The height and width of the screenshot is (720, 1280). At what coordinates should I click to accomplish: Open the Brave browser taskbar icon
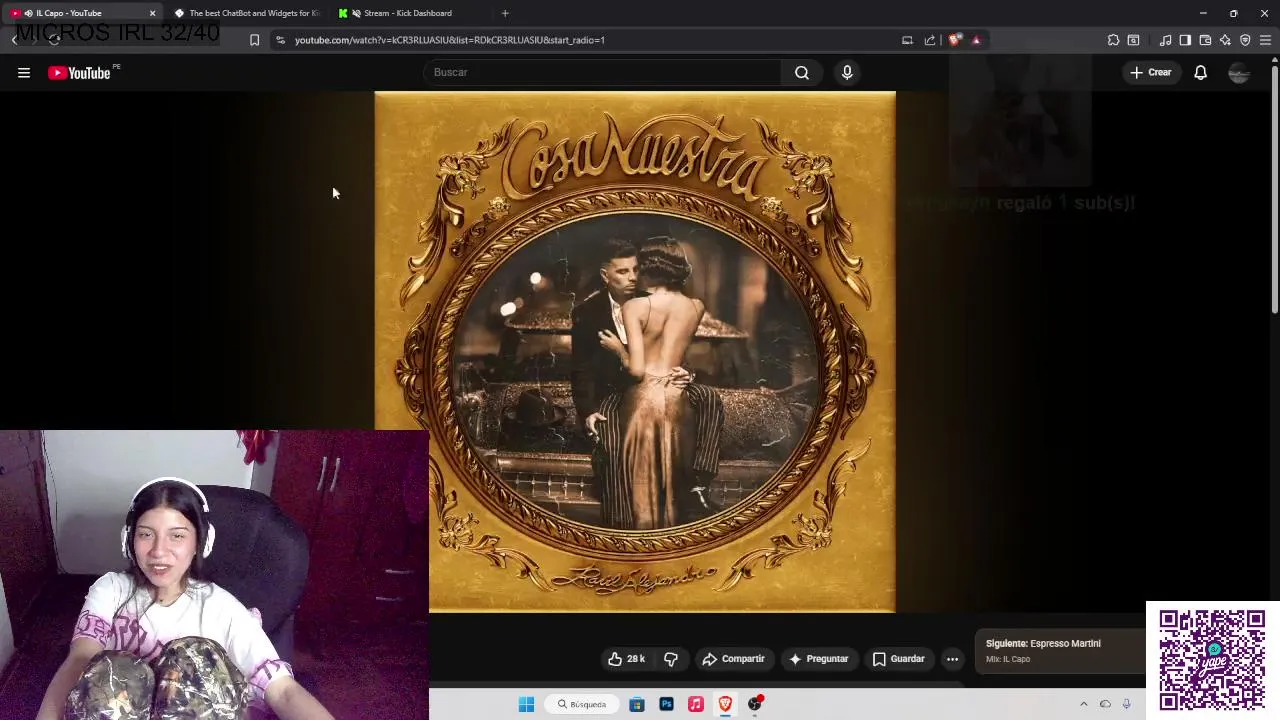pyautogui.click(x=725, y=704)
